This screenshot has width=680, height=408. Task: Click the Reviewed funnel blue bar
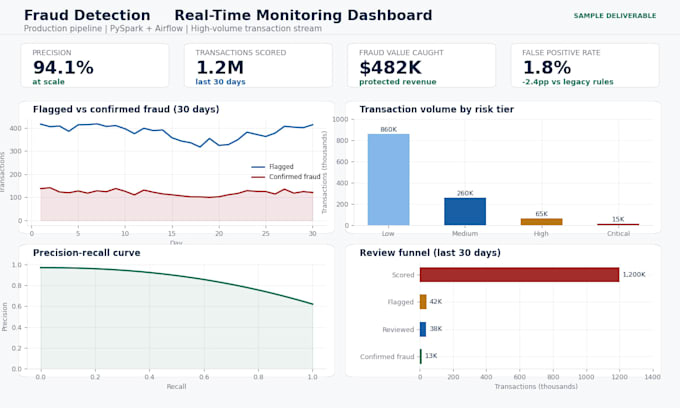click(423, 329)
